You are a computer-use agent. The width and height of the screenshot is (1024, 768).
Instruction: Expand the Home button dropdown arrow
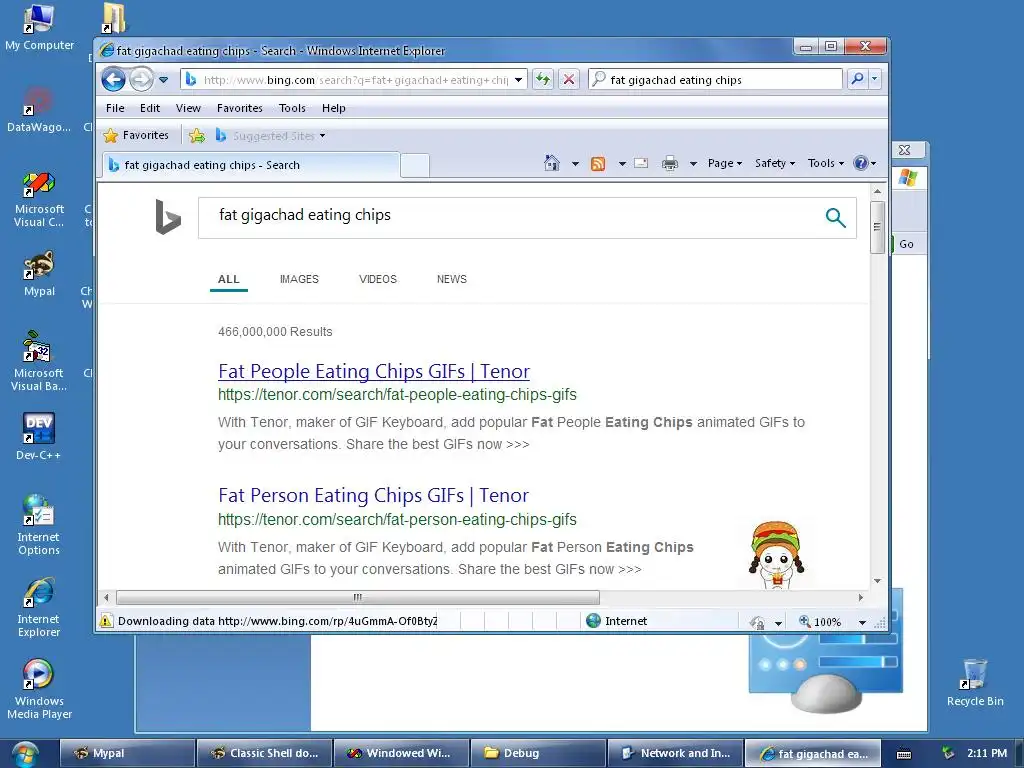point(575,163)
